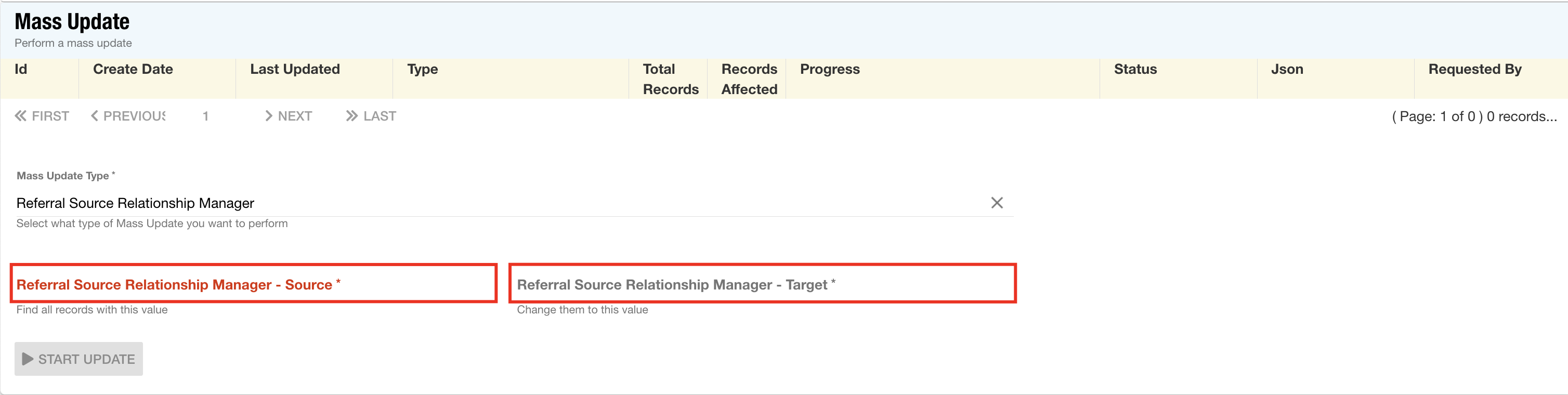The width and height of the screenshot is (1568, 395).
Task: Go to FIRST page of results
Action: pyautogui.click(x=42, y=116)
